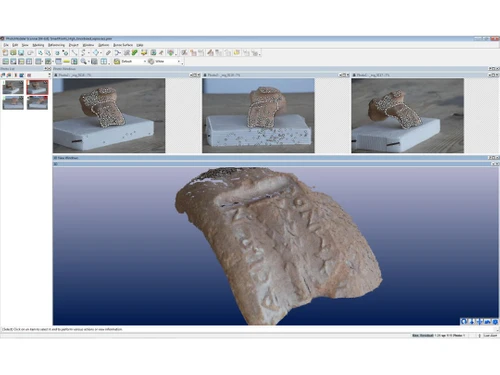Click the last icon in 3D viewer corner
500x375 pixels.
(495, 321)
